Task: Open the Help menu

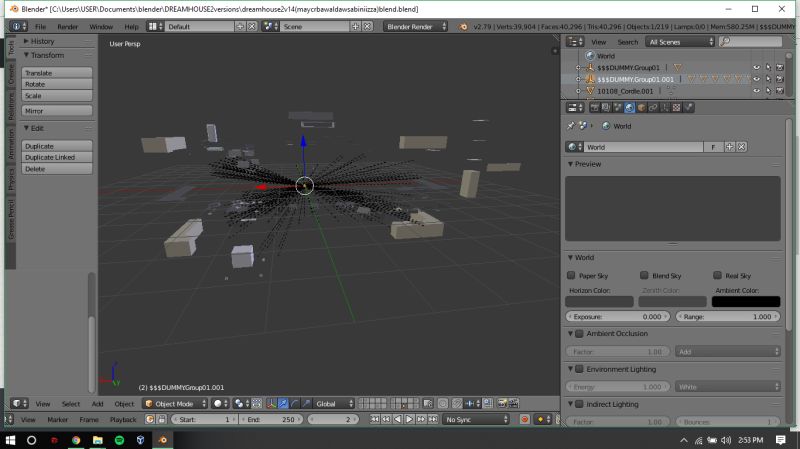Action: [x=131, y=27]
